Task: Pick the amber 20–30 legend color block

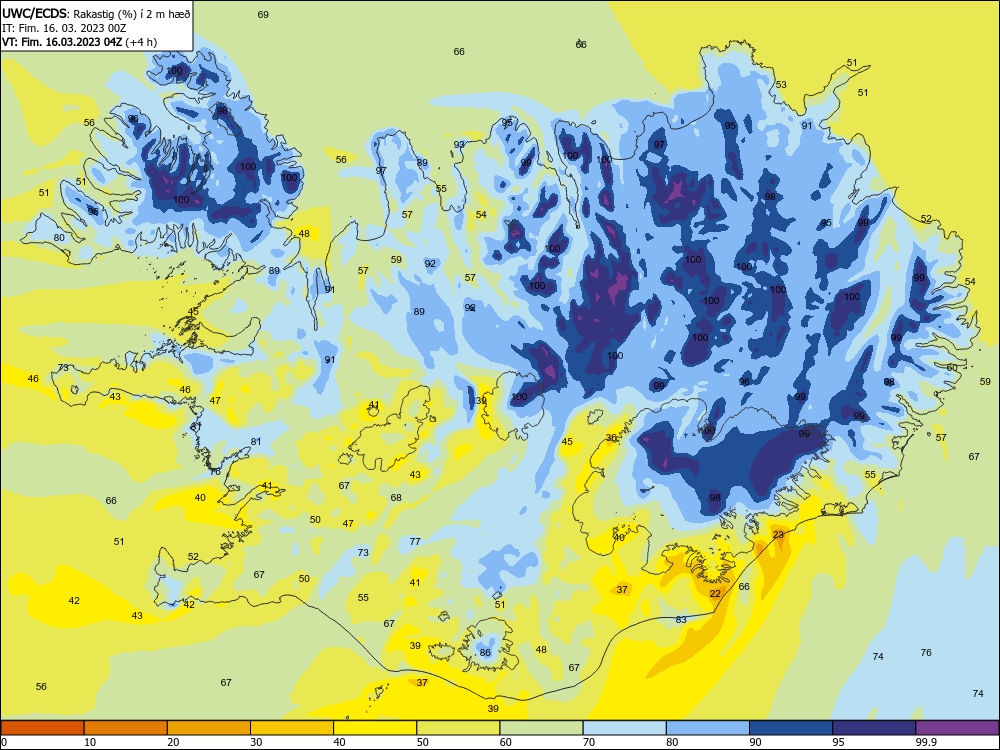Action: pyautogui.click(x=209, y=728)
